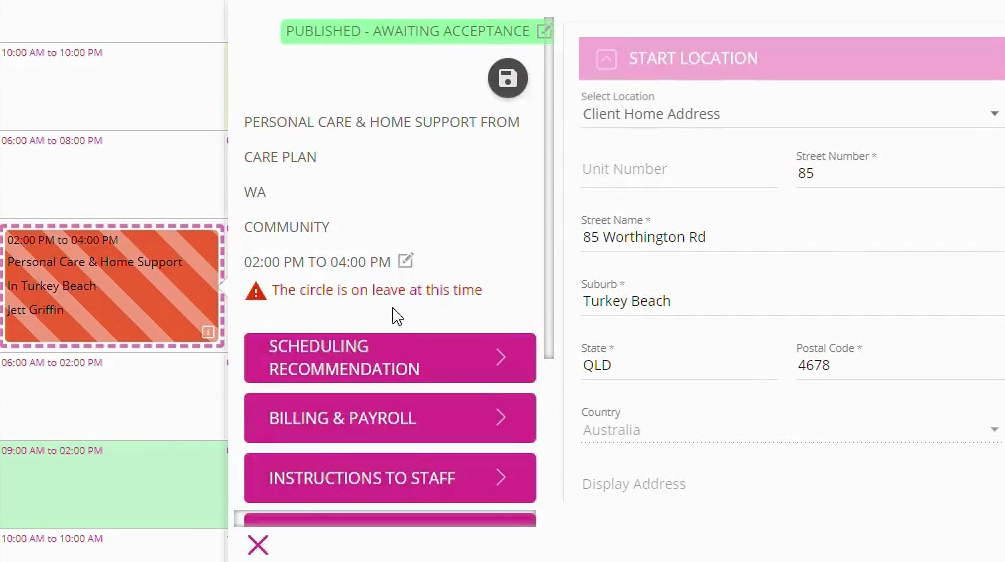
Task: Edit the 02:00 PM to 04:00 PM shift time
Action: click(x=405, y=261)
